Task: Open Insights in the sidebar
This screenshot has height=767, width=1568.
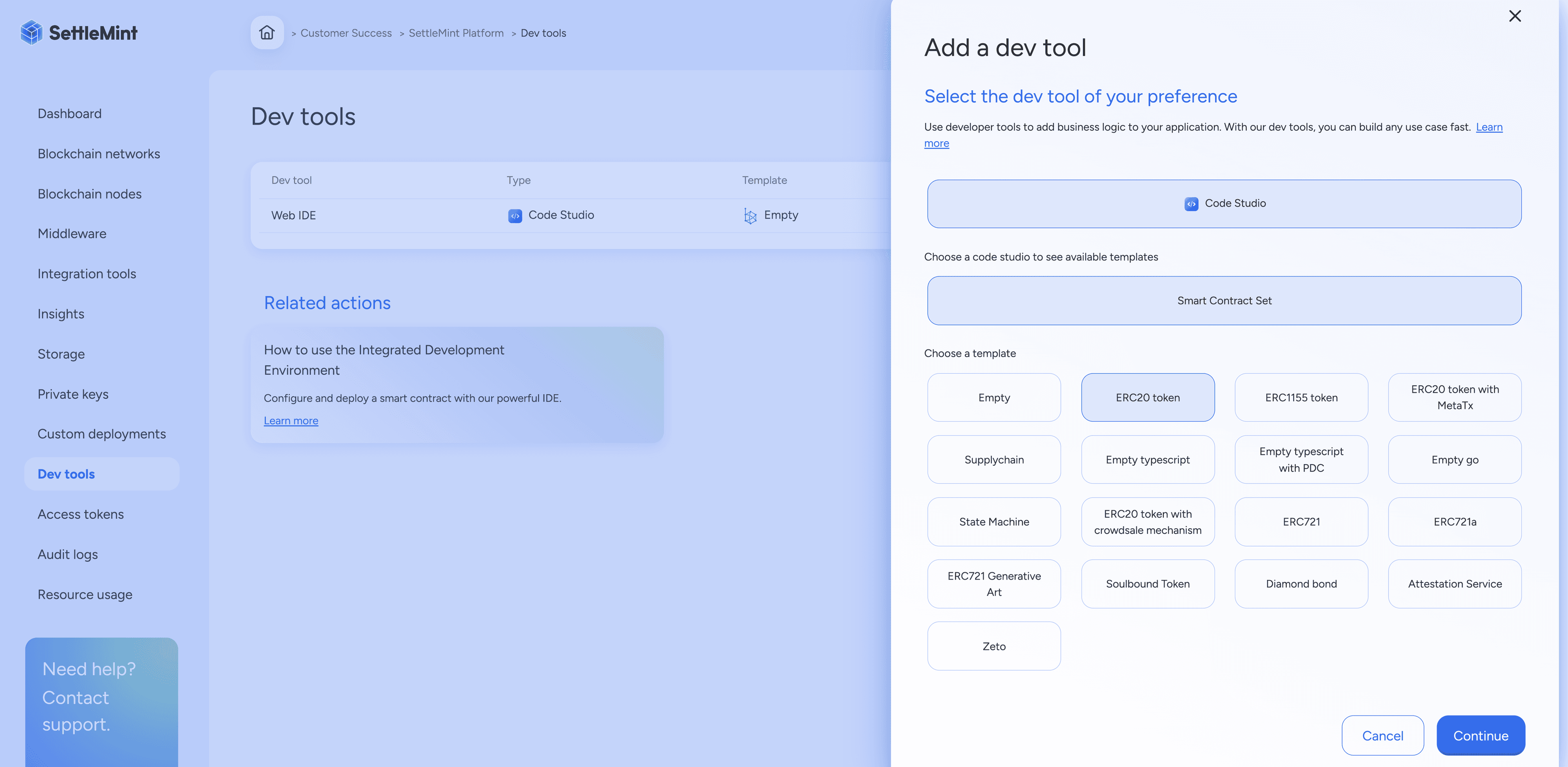Action: (x=61, y=314)
